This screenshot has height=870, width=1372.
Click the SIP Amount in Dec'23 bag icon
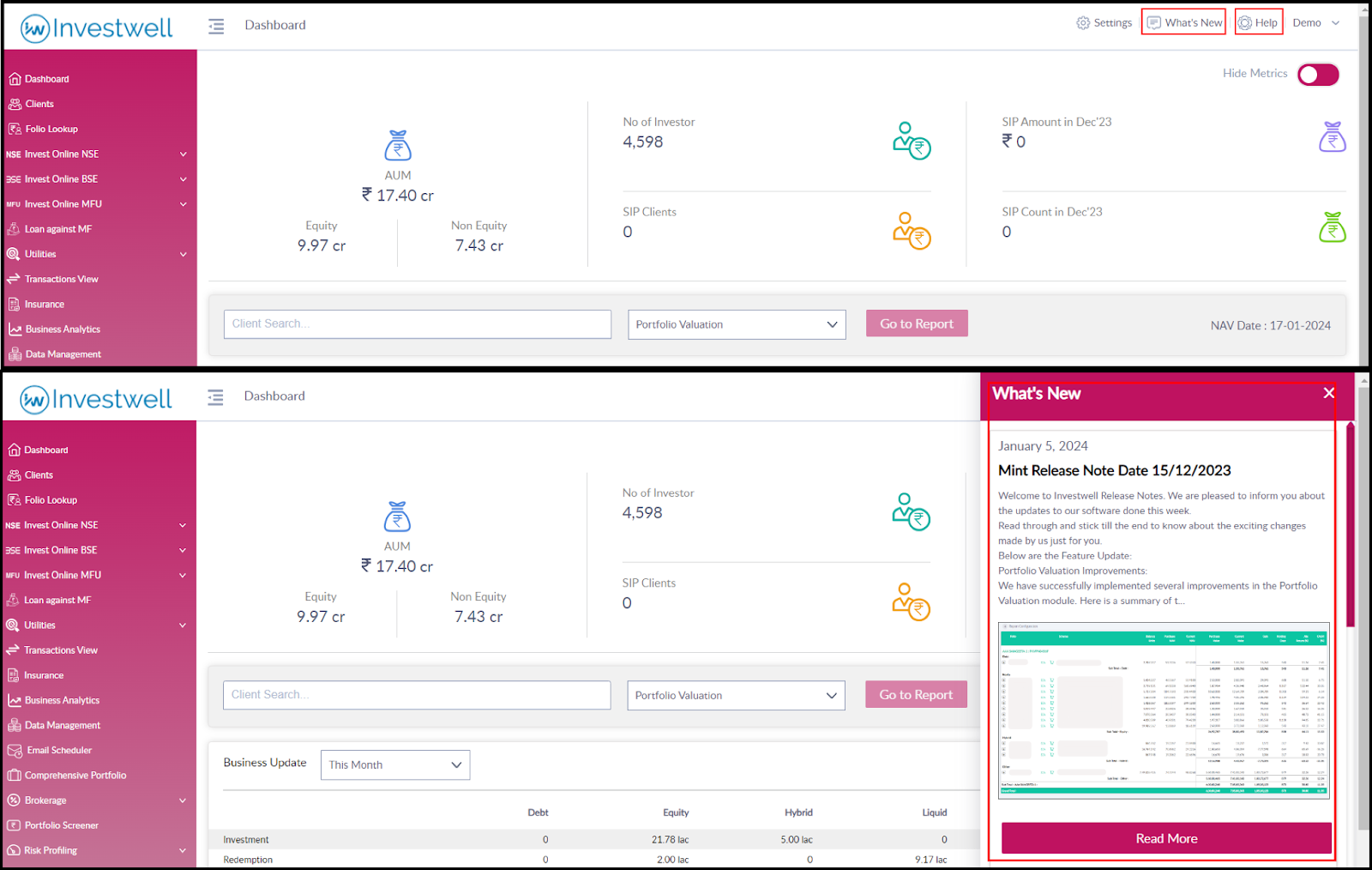pyautogui.click(x=1333, y=136)
